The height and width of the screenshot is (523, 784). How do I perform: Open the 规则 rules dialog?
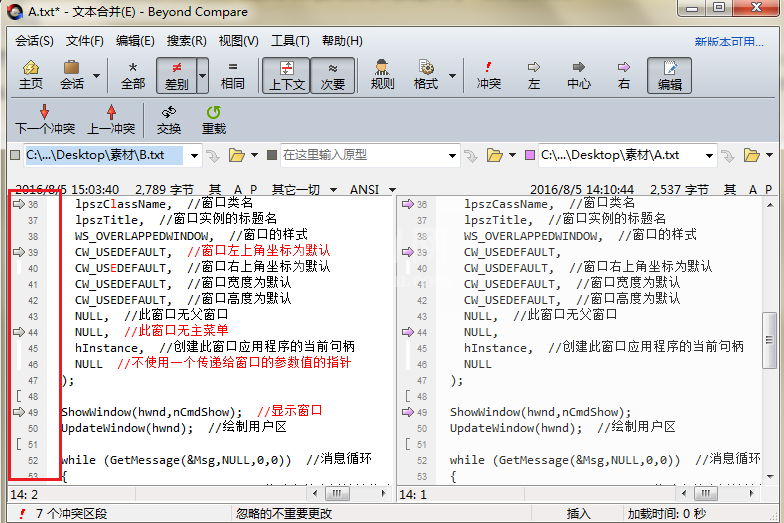click(x=382, y=75)
